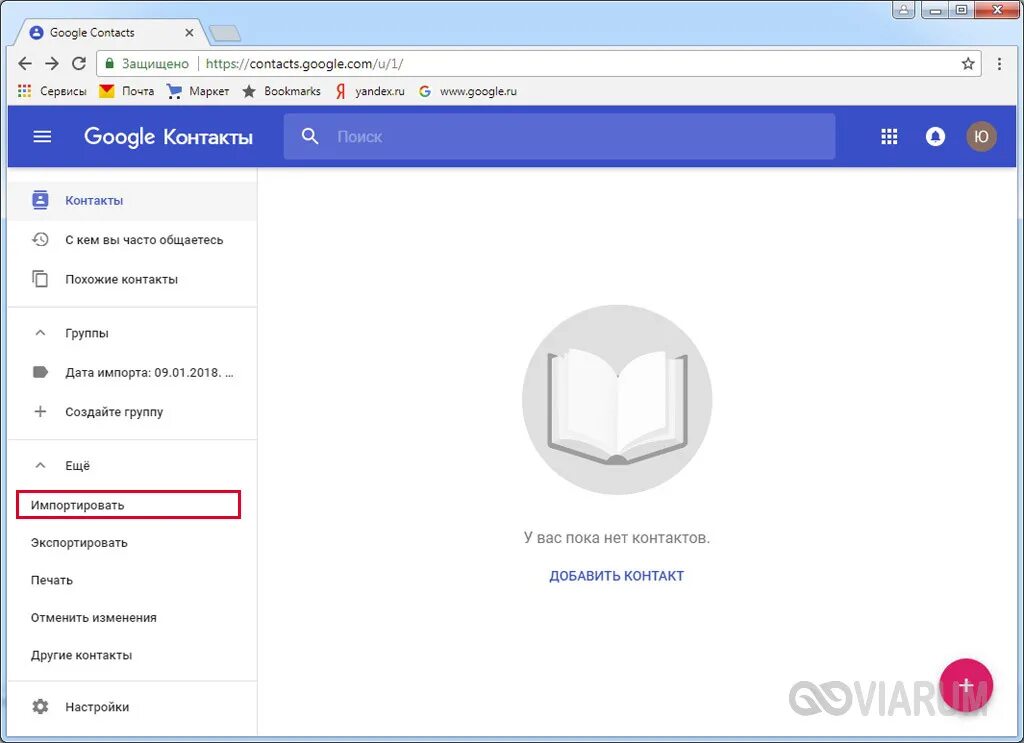Click ДОБАВИТЬ КОНТАКТ link
The width and height of the screenshot is (1024, 743).
tap(616, 575)
